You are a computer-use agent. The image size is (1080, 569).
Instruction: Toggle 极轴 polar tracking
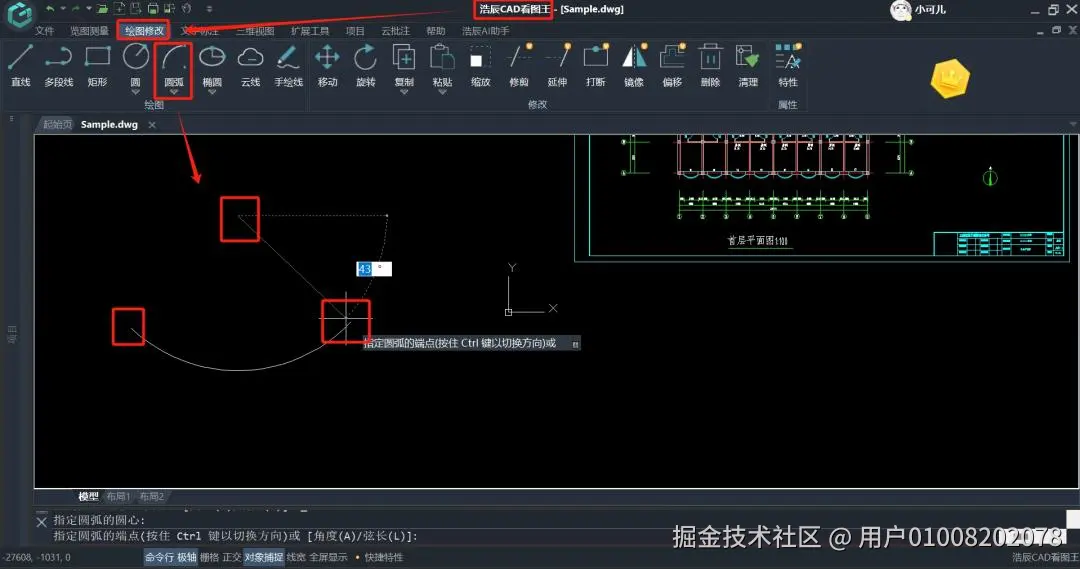[187, 557]
